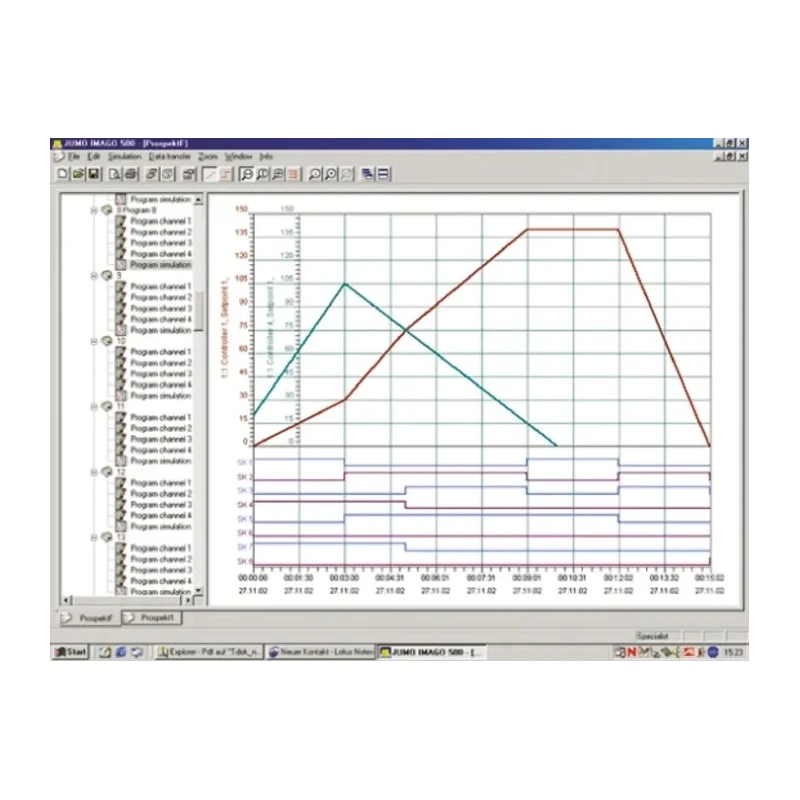Select the step curve mode icon
This screenshot has height=800, width=800.
click(x=226, y=174)
